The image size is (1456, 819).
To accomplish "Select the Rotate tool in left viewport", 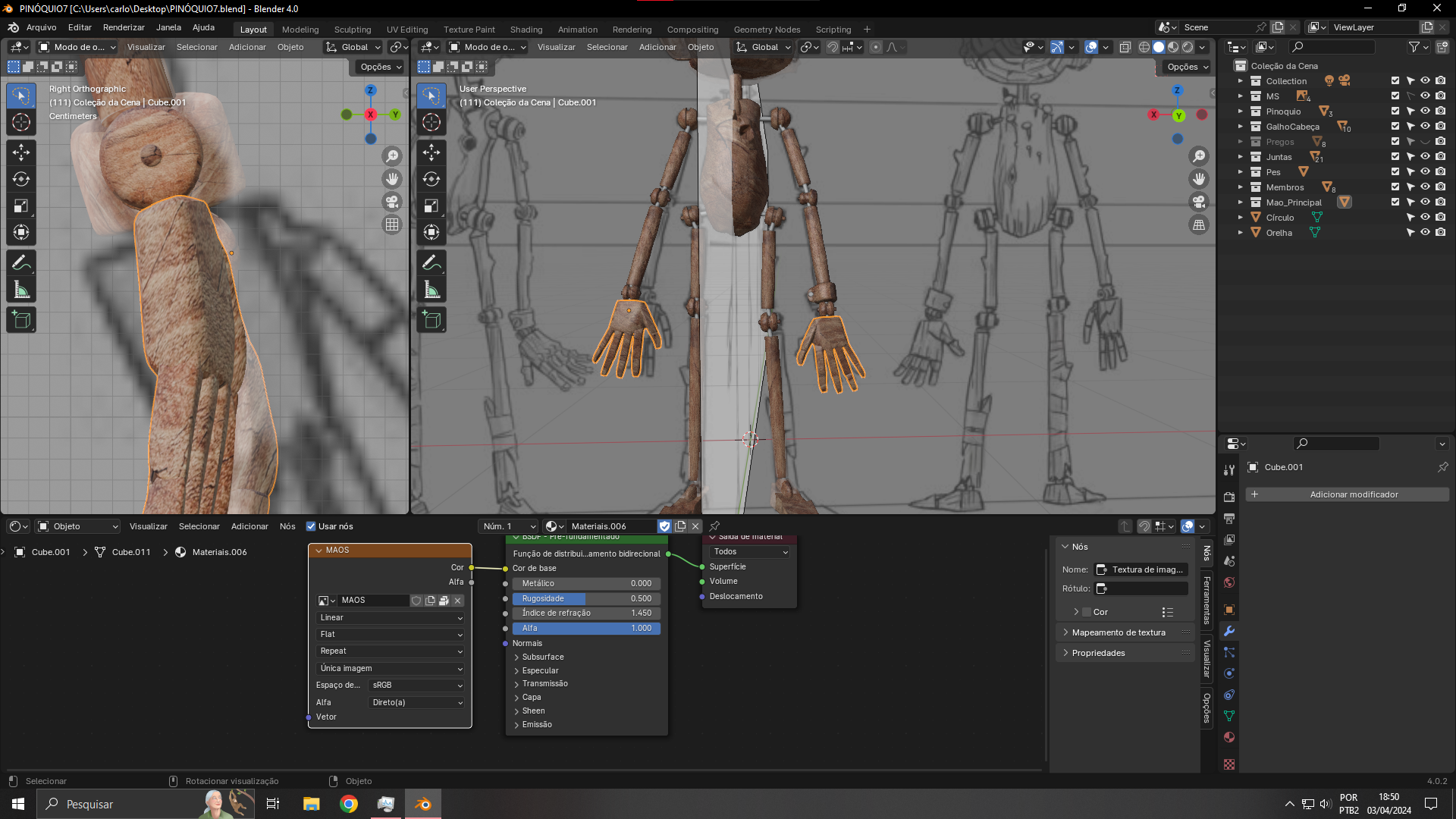I will (x=21, y=179).
